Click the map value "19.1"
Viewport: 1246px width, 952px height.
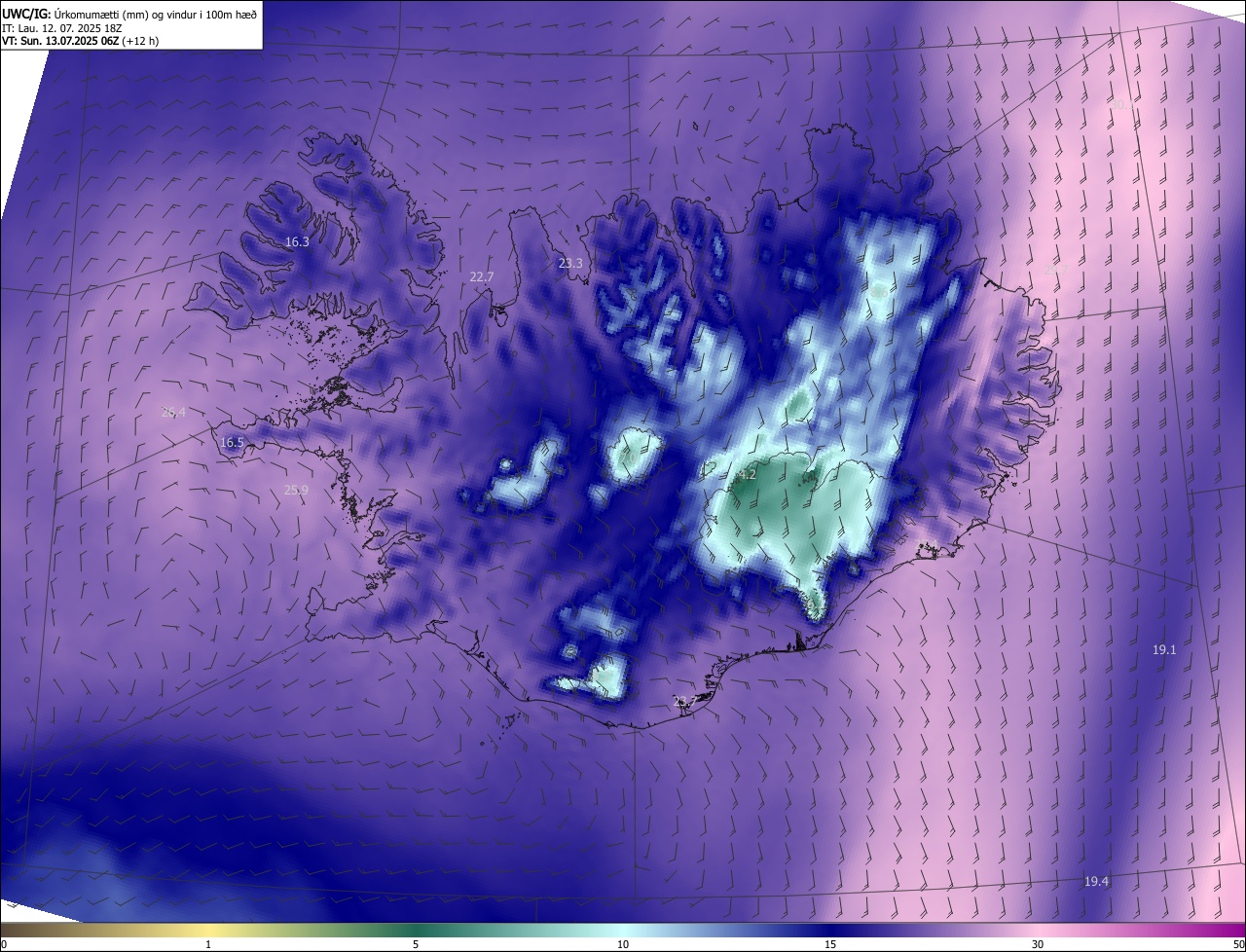coord(1164,649)
